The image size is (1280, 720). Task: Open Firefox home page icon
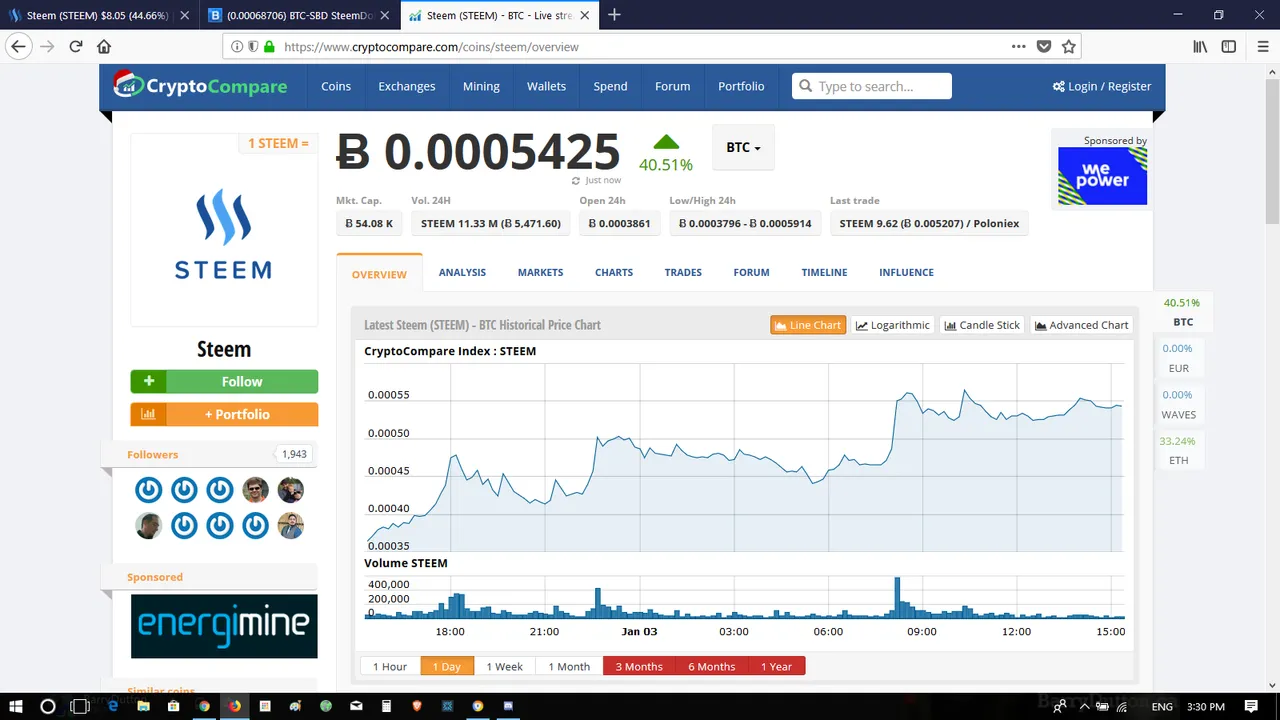click(104, 46)
